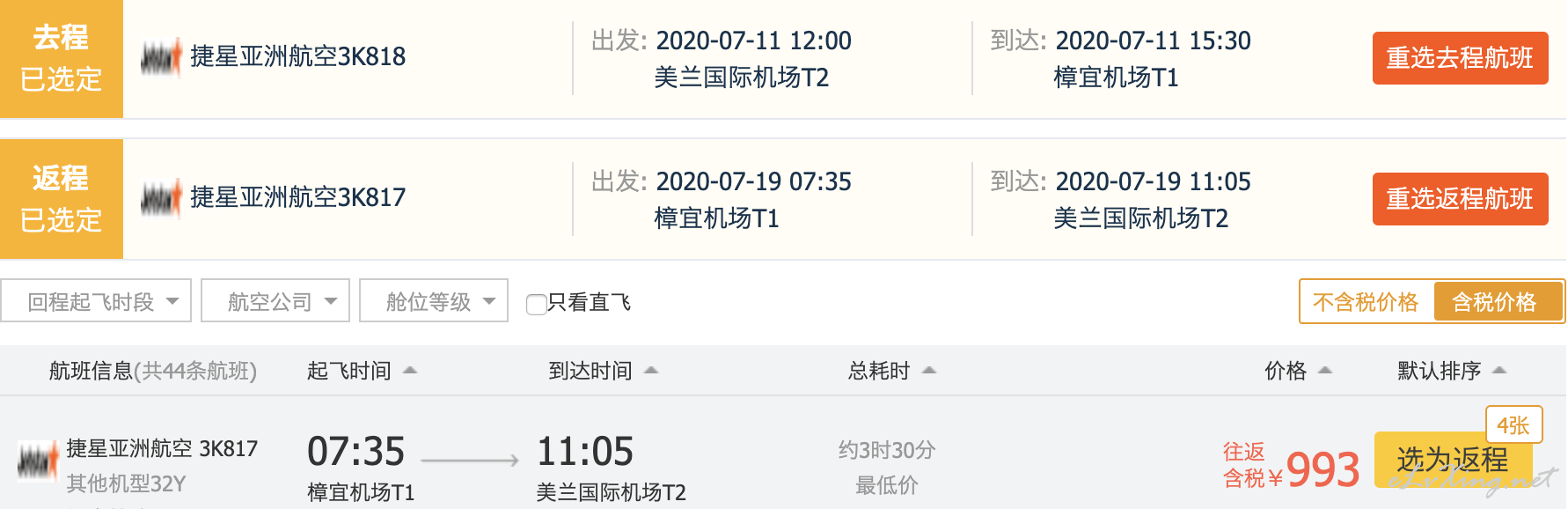The height and width of the screenshot is (509, 1568).
Task: Switch to 不含税价格 price display
Action: coord(1367,302)
